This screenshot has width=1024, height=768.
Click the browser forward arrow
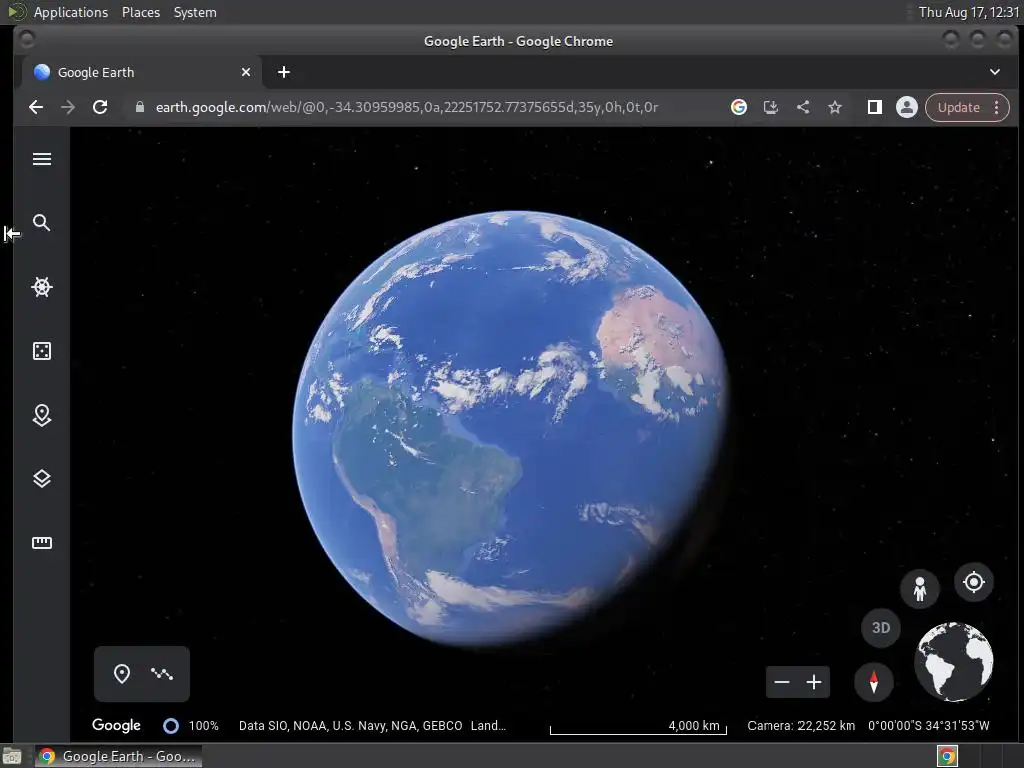tap(68, 107)
